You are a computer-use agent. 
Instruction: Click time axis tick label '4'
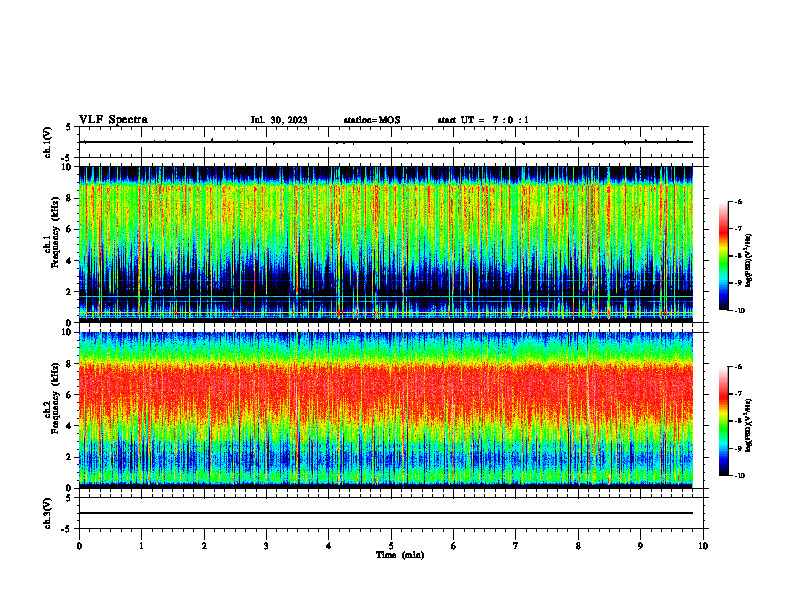(329, 546)
